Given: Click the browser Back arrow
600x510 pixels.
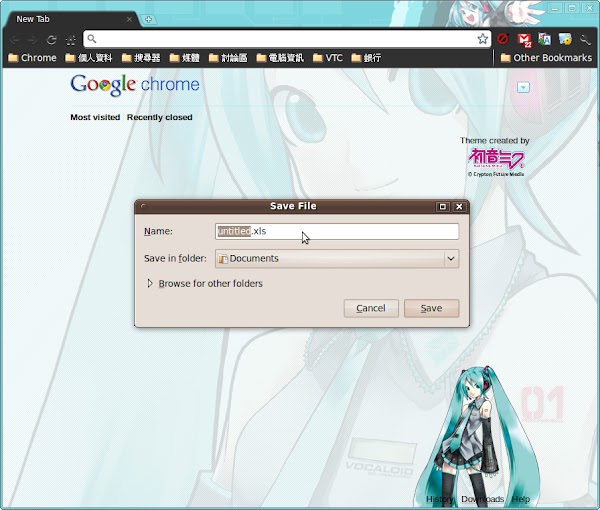Looking at the screenshot, I should point(15,39).
